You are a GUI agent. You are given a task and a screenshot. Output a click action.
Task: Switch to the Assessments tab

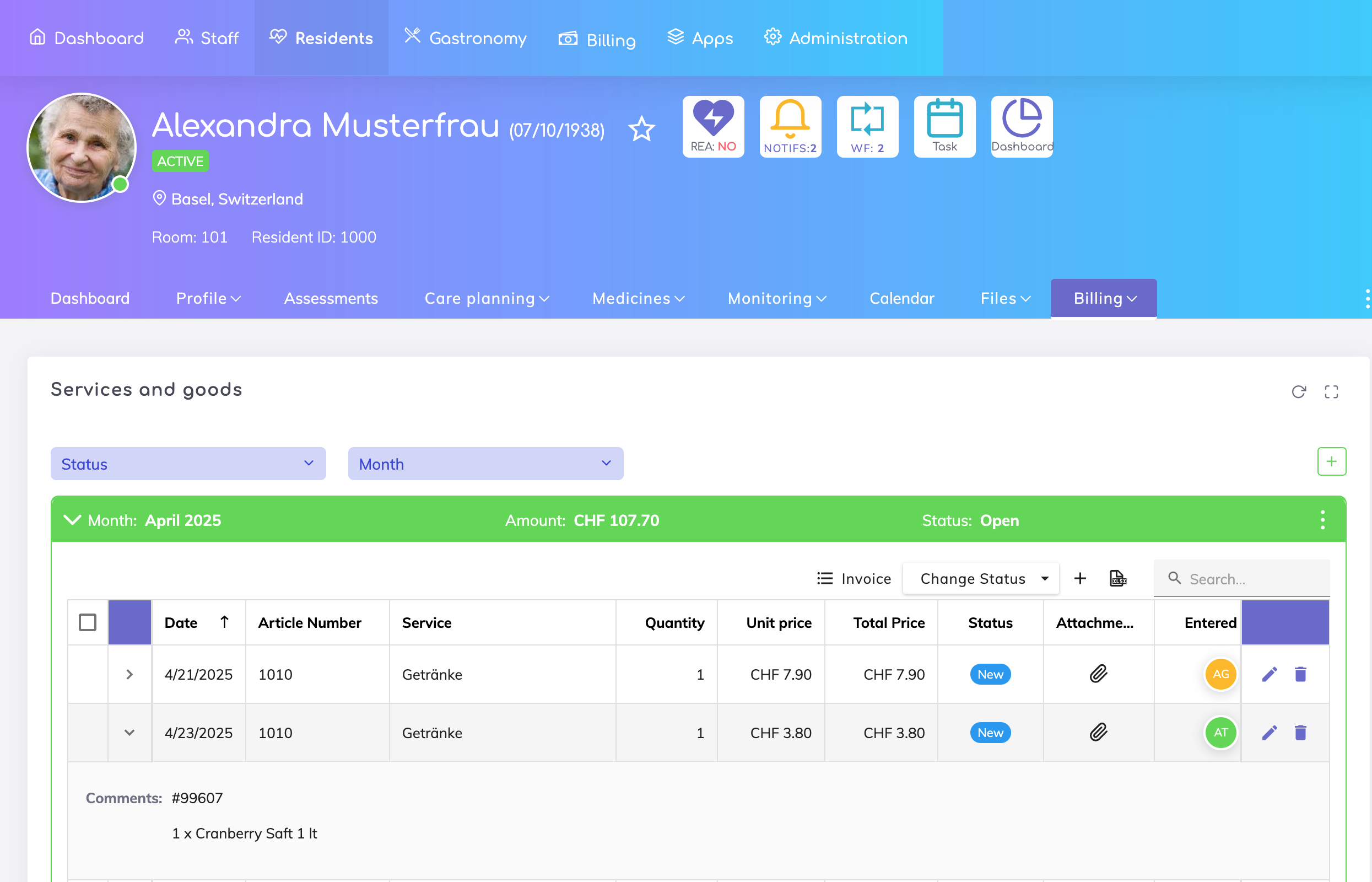[331, 298]
